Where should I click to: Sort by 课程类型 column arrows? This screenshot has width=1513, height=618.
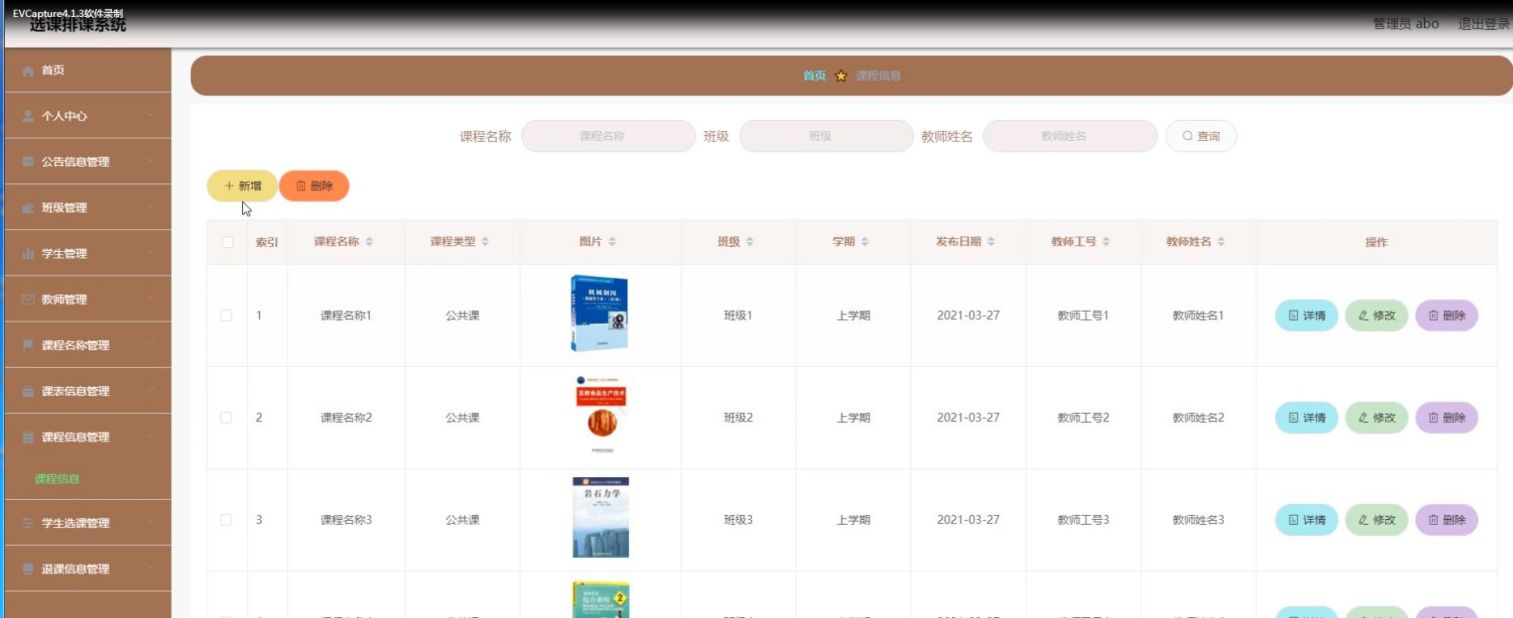point(485,242)
